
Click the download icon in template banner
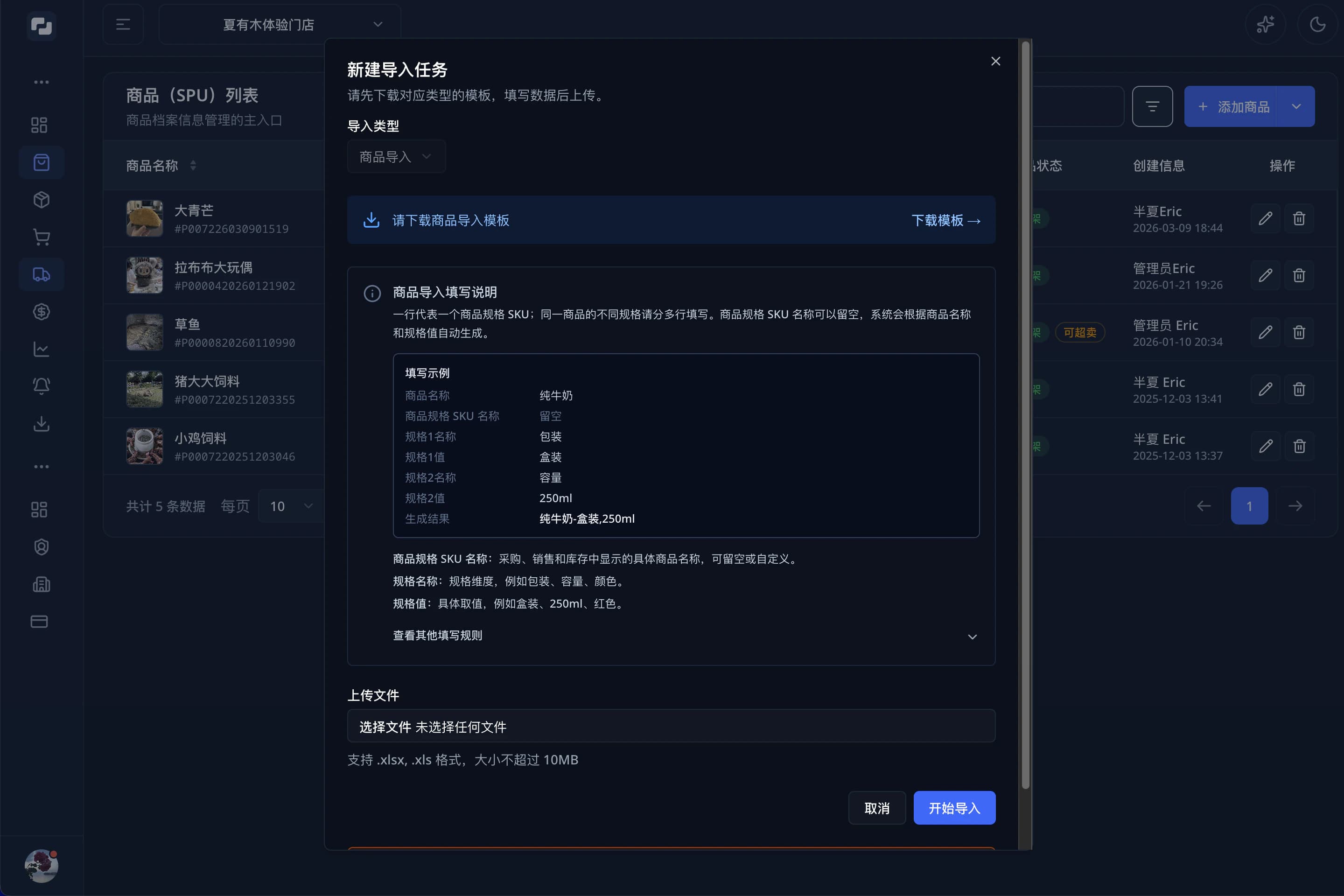pyautogui.click(x=371, y=220)
